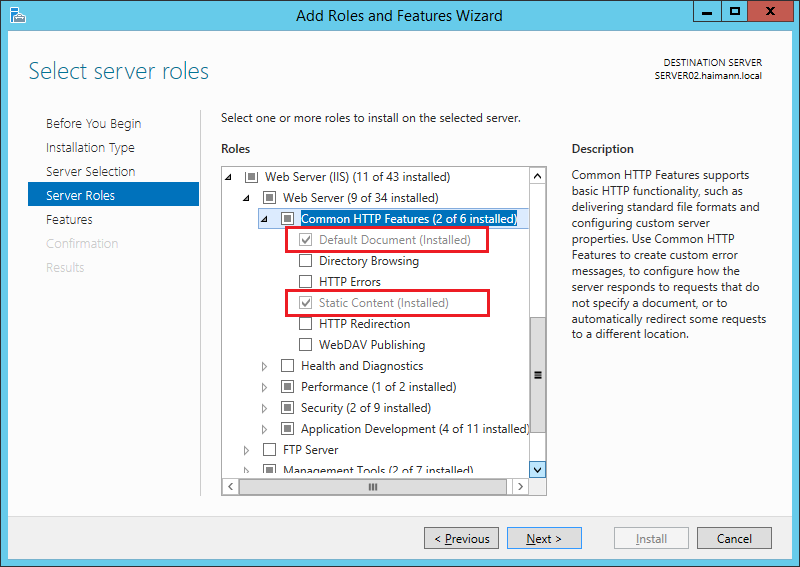Image resolution: width=800 pixels, height=567 pixels.
Task: Select the Default Document (Installed) row text
Action: (x=394, y=240)
